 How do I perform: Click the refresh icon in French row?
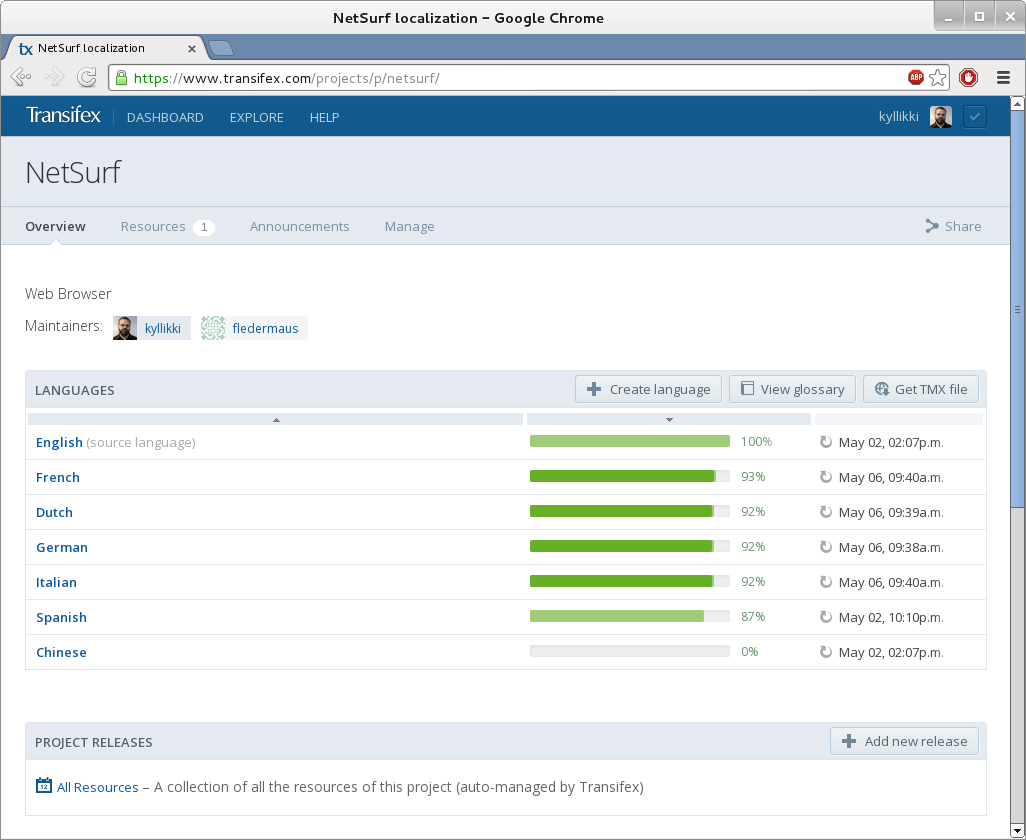click(x=826, y=477)
